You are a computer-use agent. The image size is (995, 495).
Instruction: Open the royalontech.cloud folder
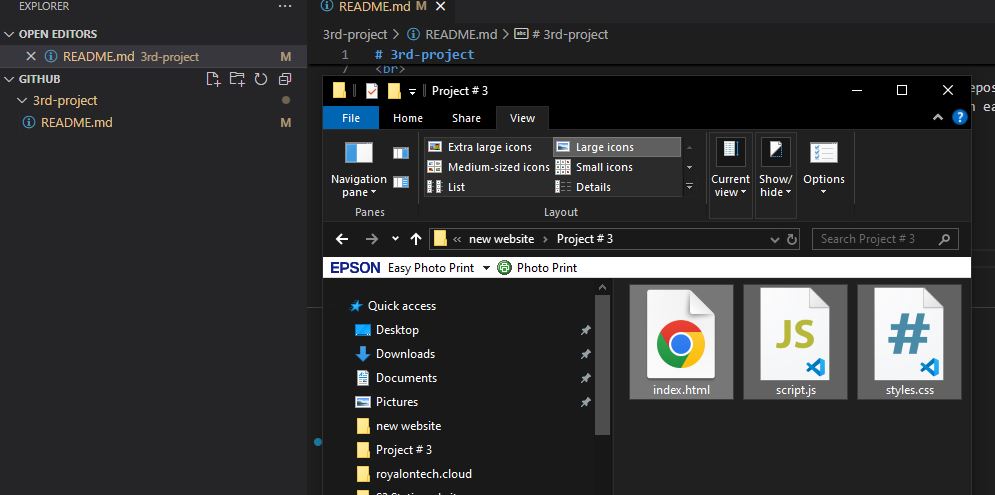click(414, 475)
